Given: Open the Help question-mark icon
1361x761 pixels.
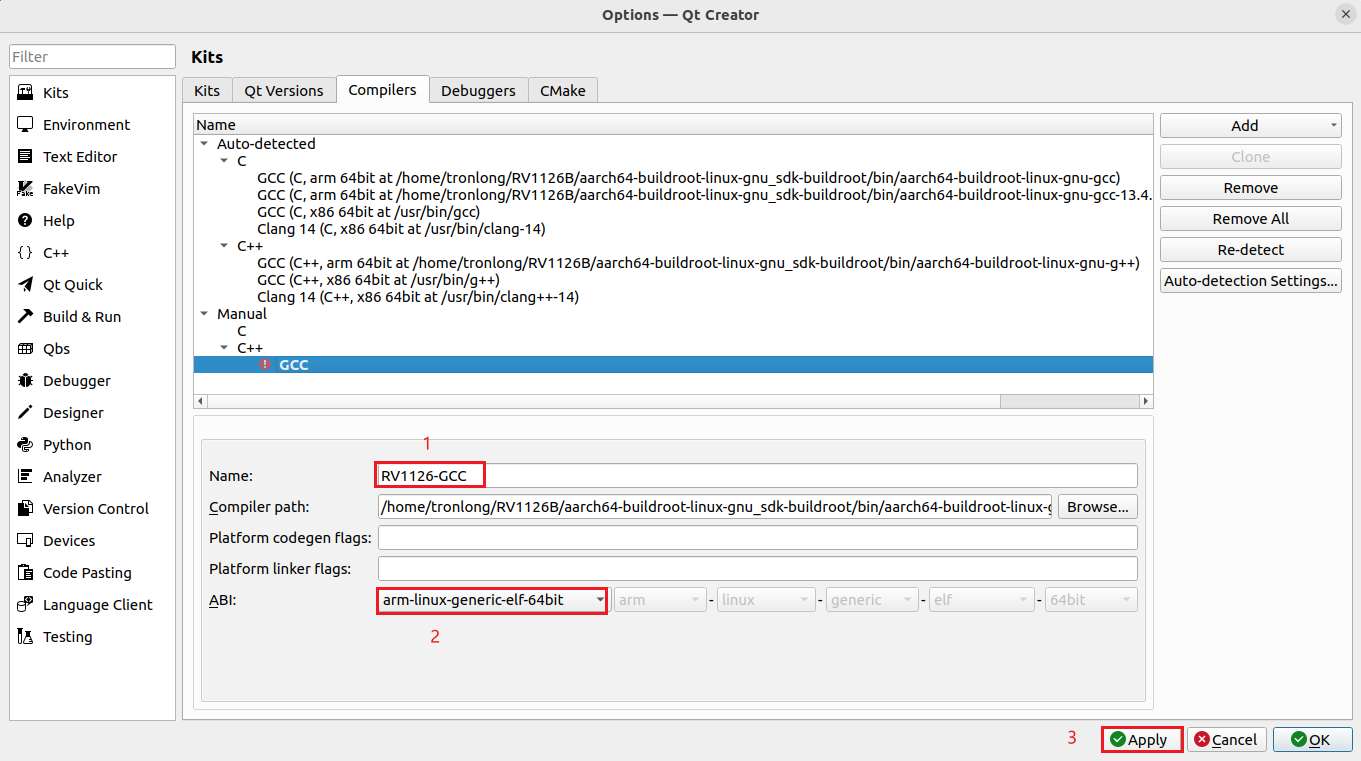Looking at the screenshot, I should [26, 220].
